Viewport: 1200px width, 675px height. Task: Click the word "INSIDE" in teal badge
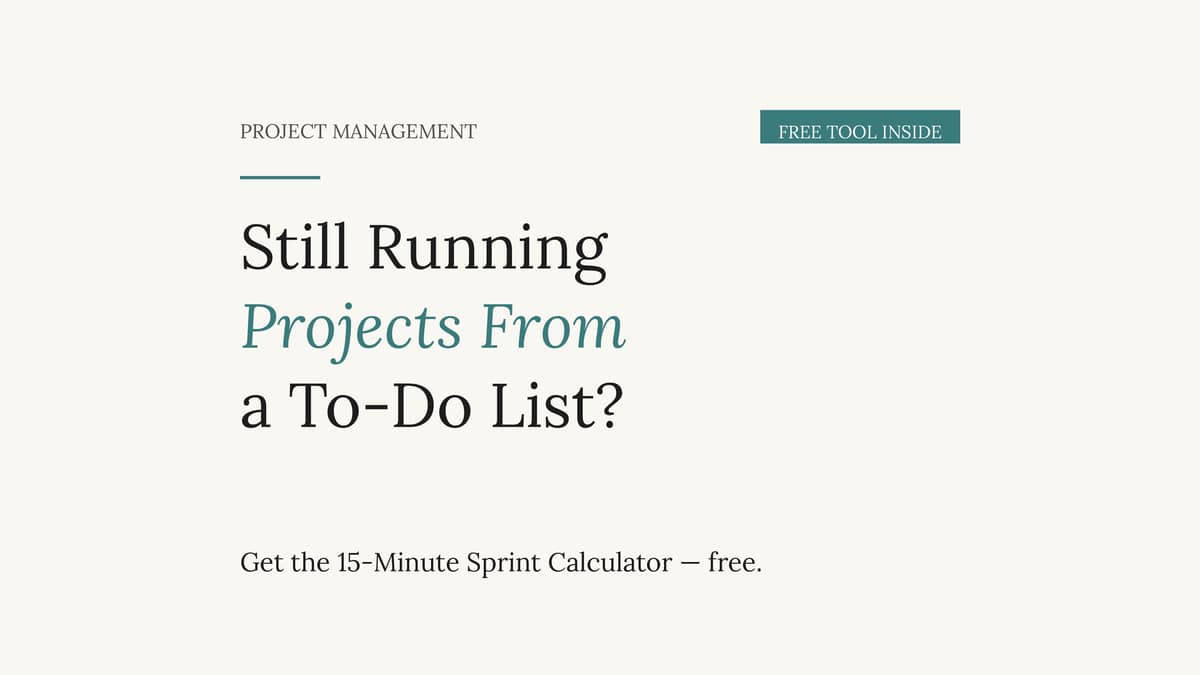point(911,132)
